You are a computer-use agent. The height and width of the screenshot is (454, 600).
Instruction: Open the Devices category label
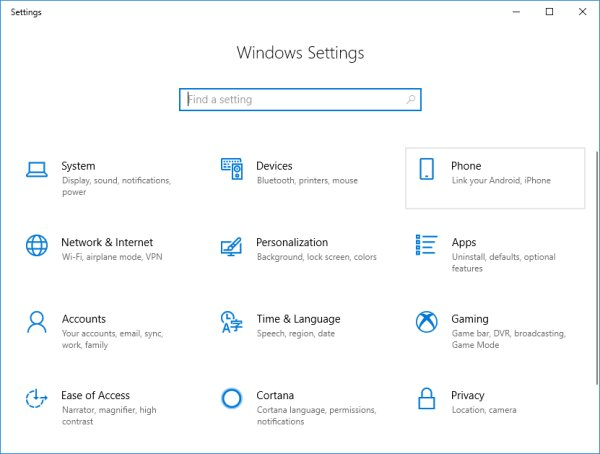274,166
